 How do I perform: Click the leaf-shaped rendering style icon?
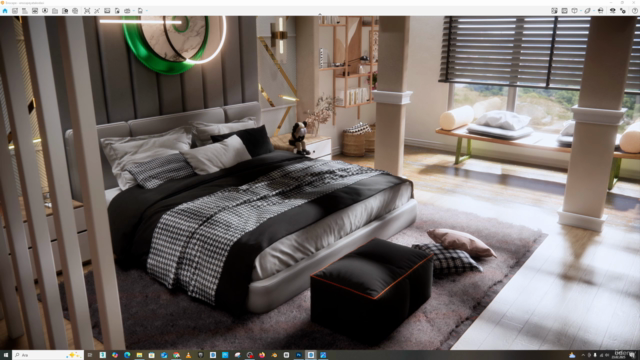pos(587,11)
